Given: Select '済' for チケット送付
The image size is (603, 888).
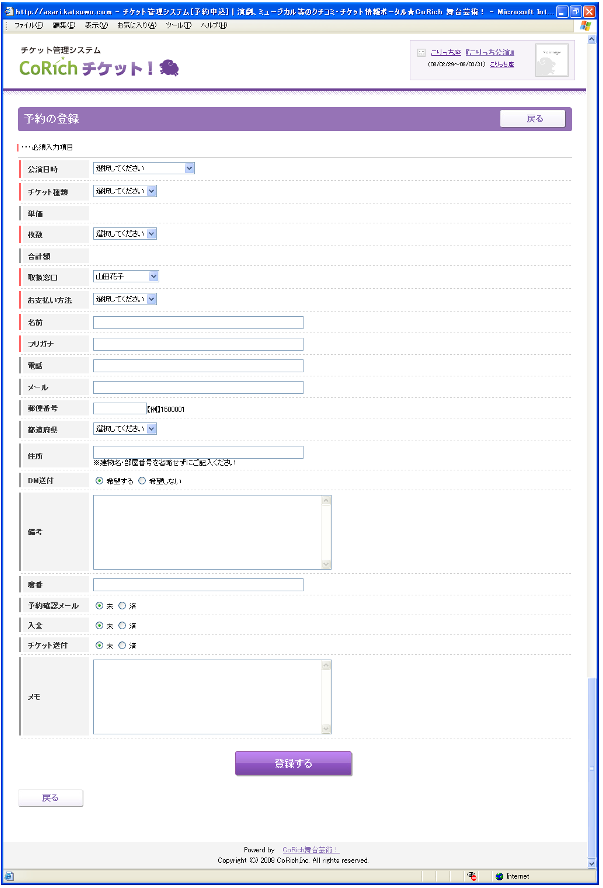Looking at the screenshot, I should 122,646.
